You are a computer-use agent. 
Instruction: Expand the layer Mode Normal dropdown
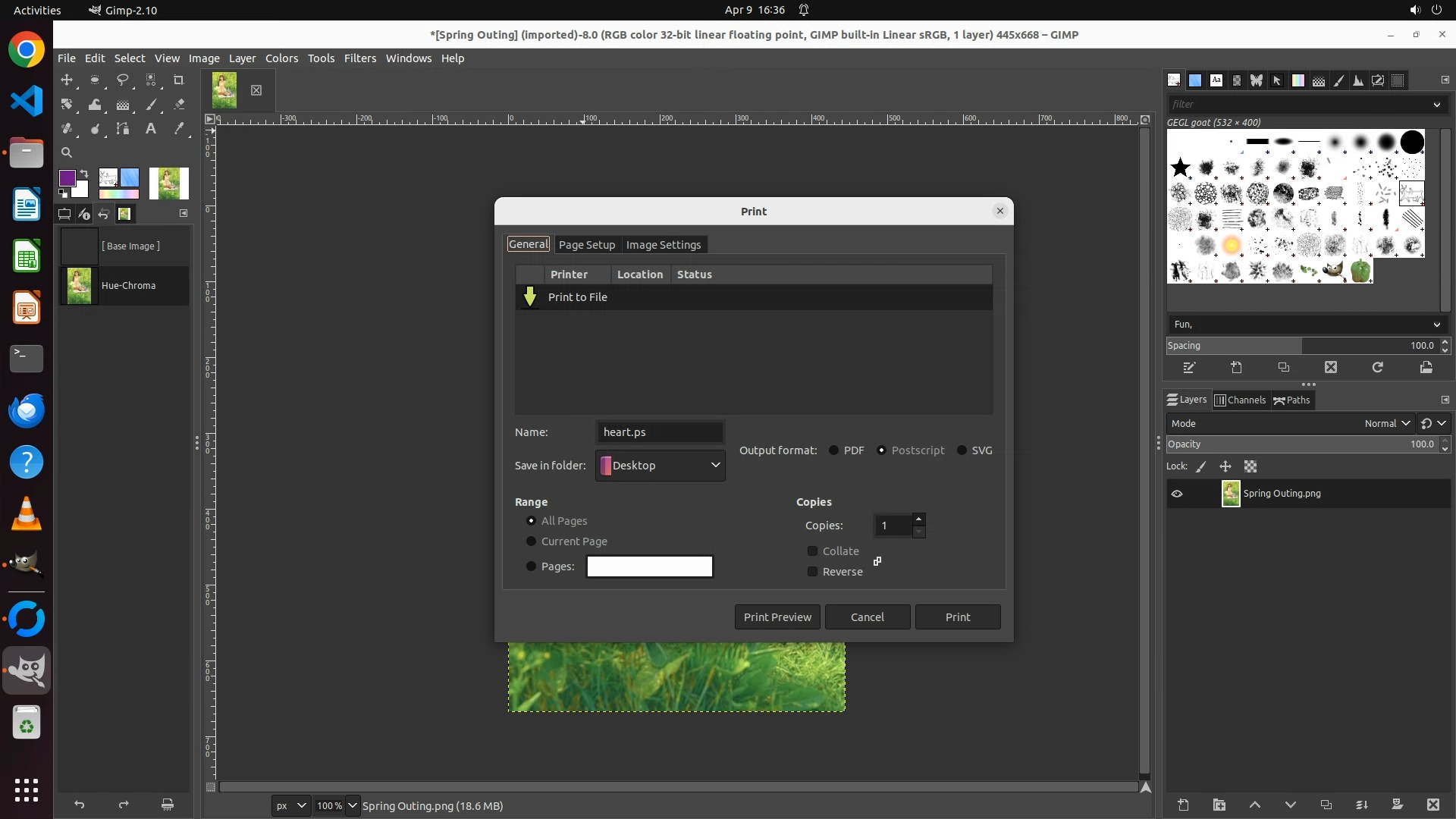(x=1386, y=424)
